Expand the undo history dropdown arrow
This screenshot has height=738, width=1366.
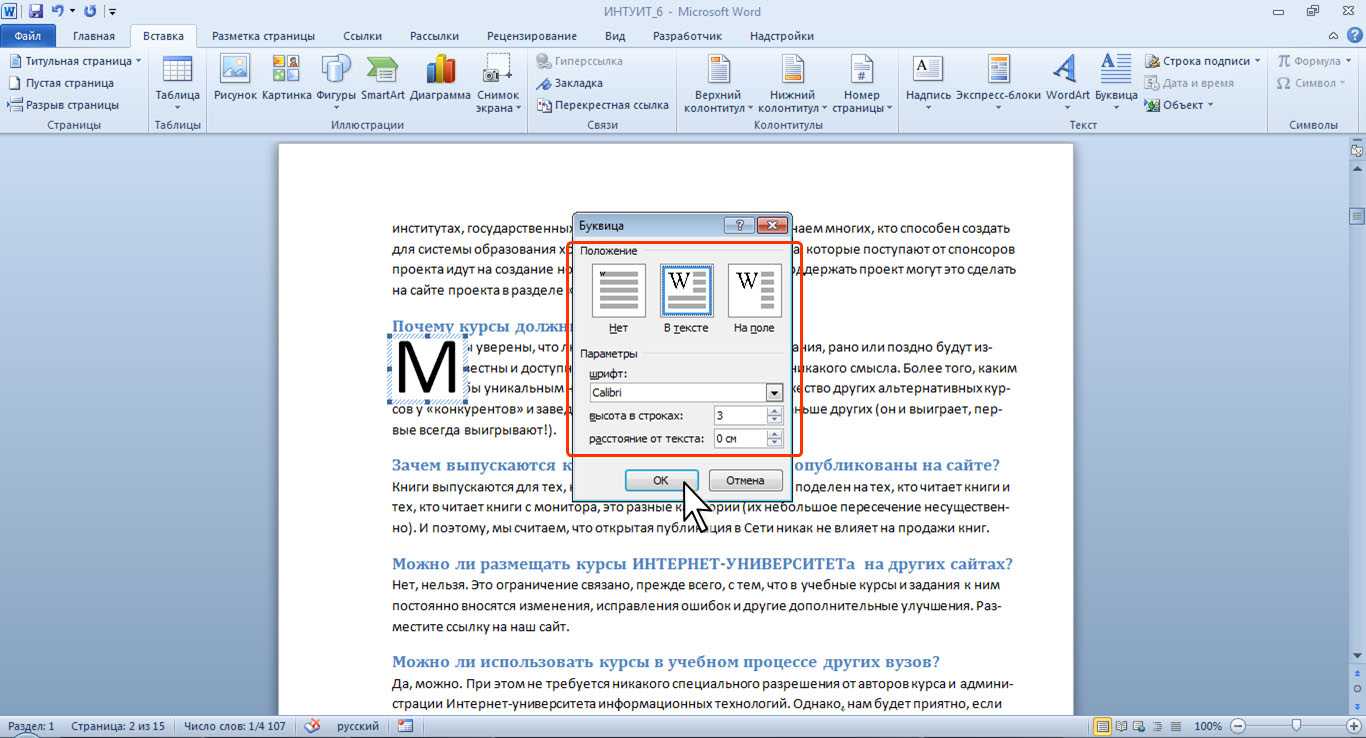72,12
